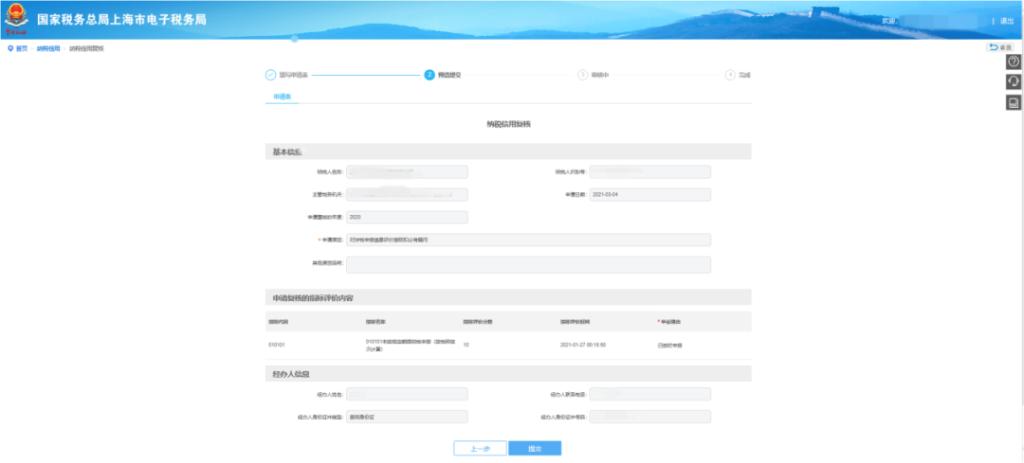This screenshot has width=1024, height=463.
Task: Click 退出 to log out
Action: click(1006, 20)
